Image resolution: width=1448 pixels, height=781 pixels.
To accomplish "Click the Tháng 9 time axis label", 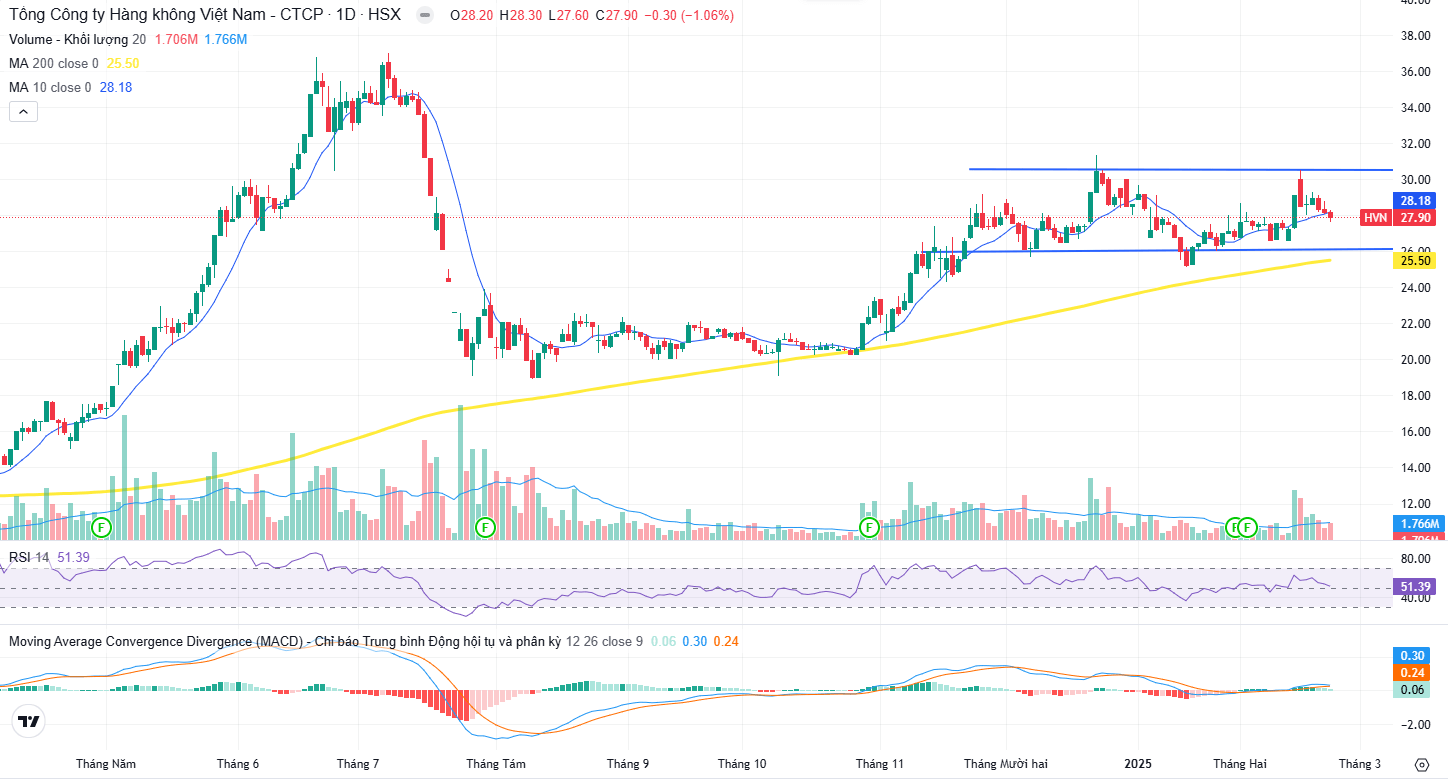I will pos(627,764).
